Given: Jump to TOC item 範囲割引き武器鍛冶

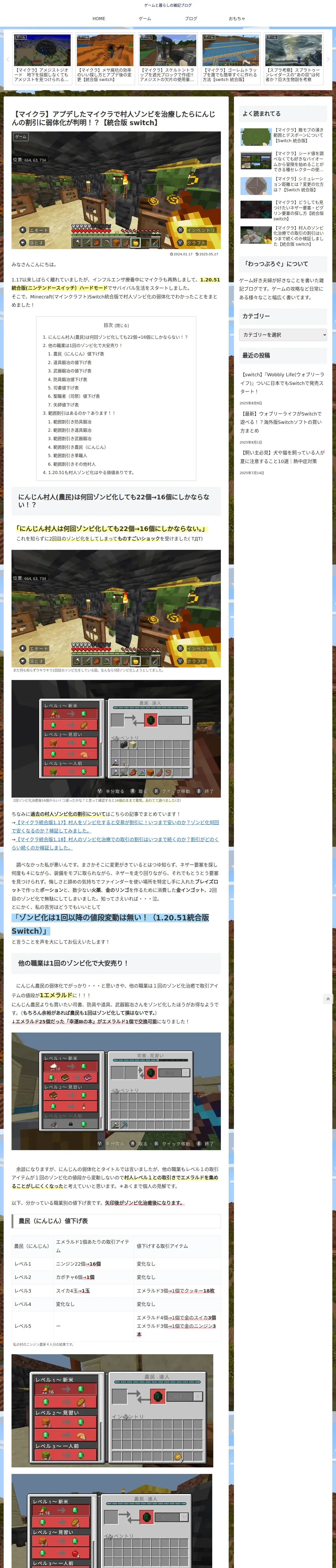Looking at the screenshot, I should point(72,439).
